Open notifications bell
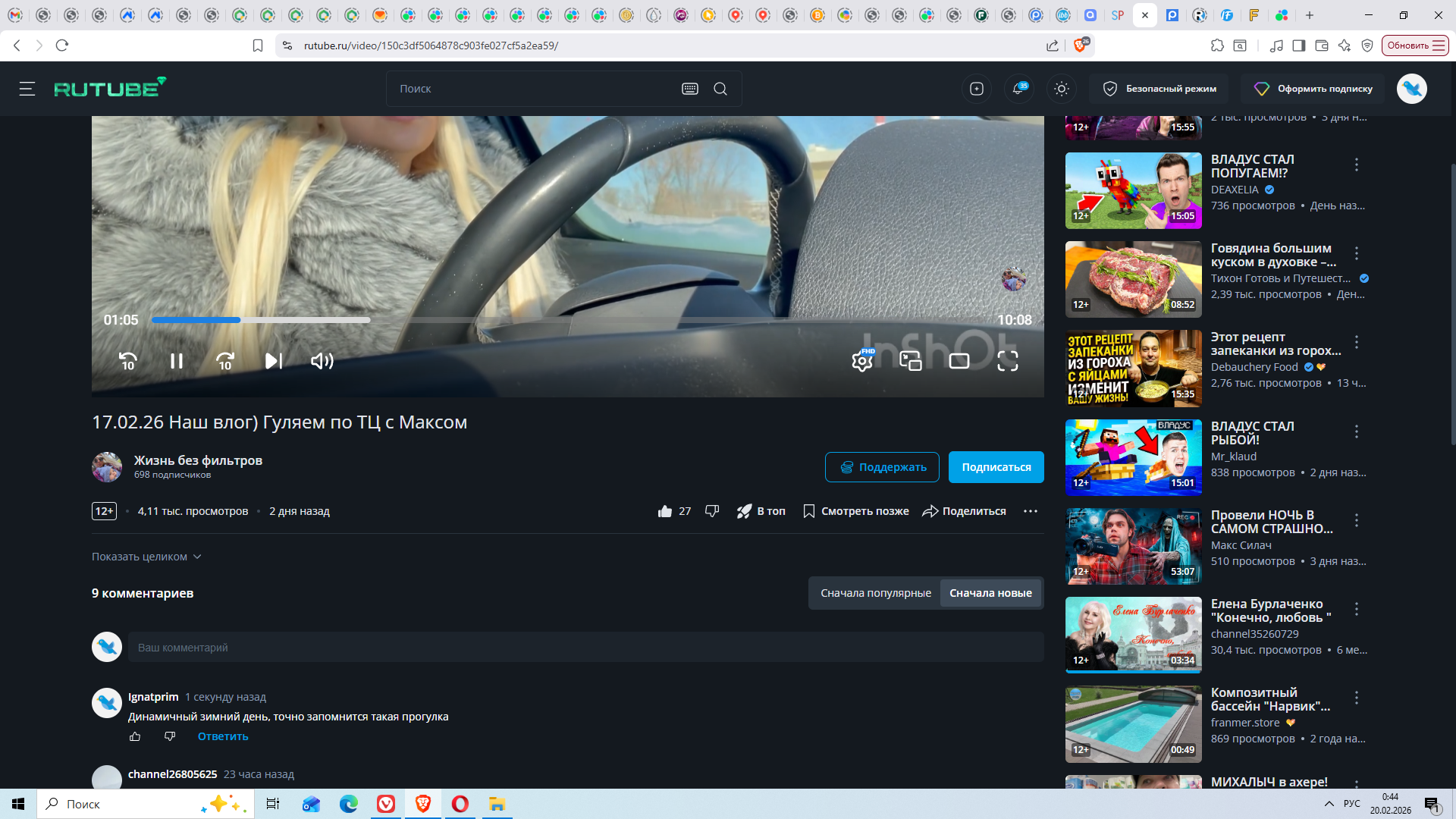1456x819 pixels. [x=1018, y=89]
